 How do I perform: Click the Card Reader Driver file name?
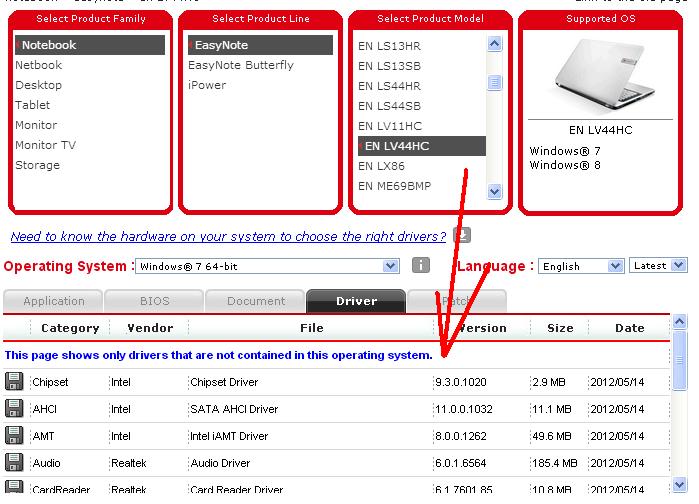(236, 489)
